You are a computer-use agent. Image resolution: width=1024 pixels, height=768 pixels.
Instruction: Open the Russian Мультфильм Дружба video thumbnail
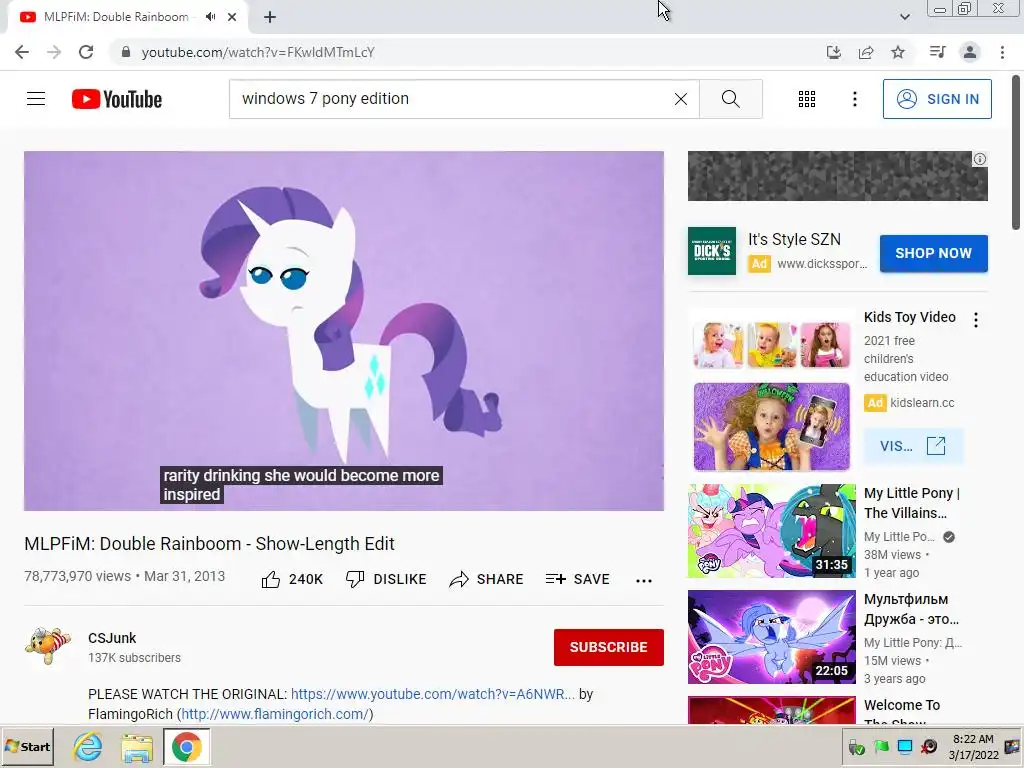click(771, 637)
